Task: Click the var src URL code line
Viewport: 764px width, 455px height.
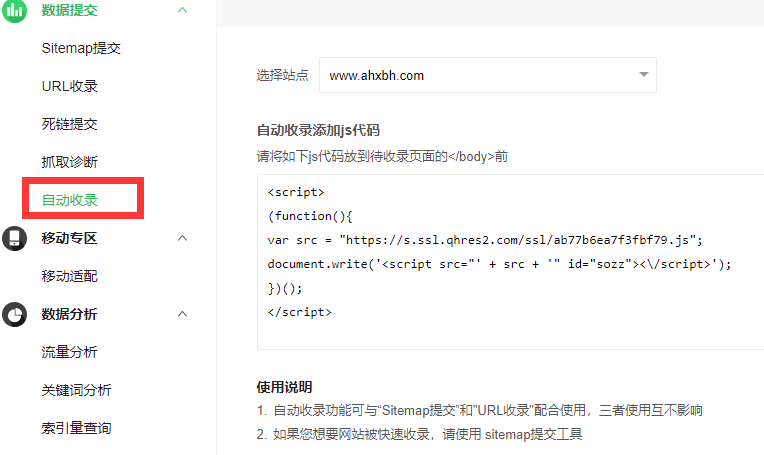Action: [485, 240]
